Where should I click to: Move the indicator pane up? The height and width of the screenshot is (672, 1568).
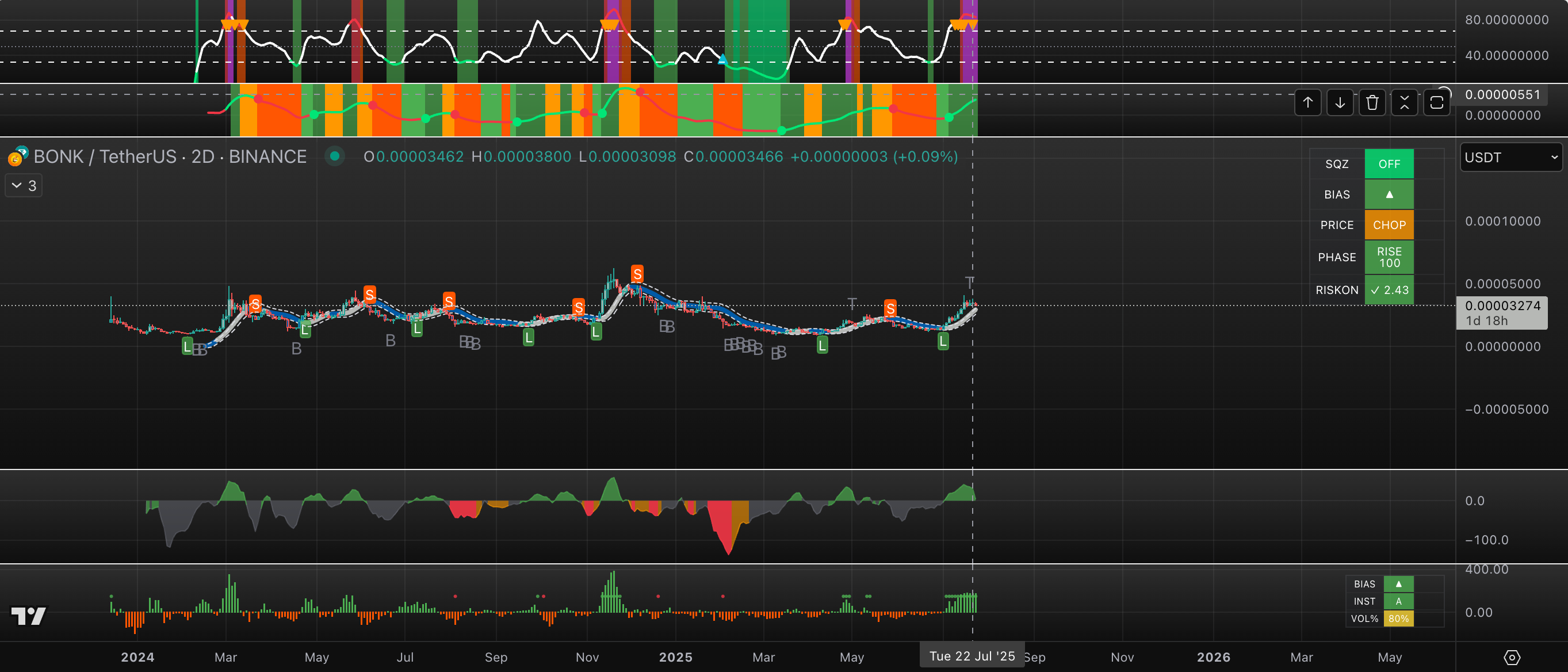(x=1307, y=102)
